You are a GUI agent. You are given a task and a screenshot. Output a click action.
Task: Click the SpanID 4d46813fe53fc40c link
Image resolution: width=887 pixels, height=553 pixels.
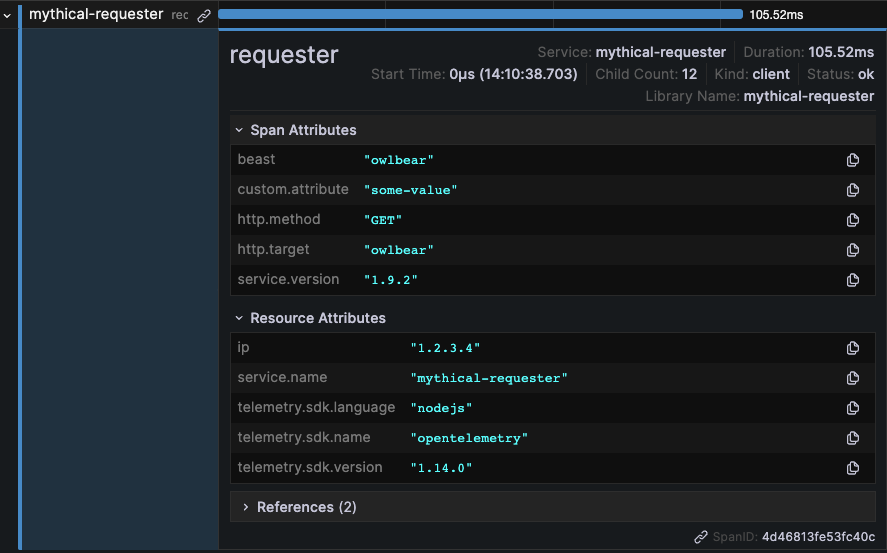[x=818, y=537]
